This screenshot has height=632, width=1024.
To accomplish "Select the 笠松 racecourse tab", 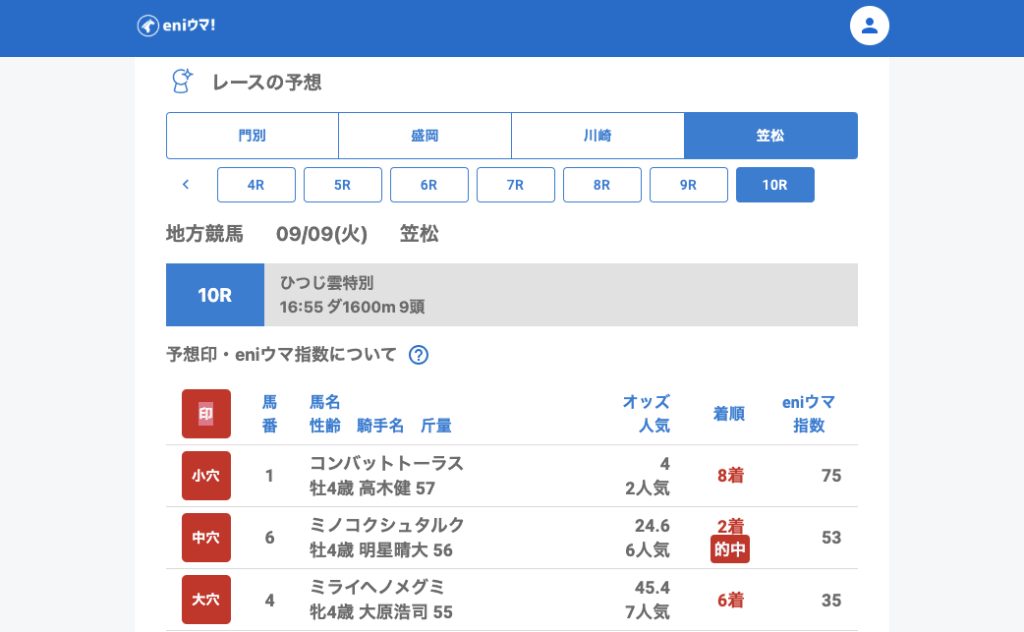I will 771,136.
